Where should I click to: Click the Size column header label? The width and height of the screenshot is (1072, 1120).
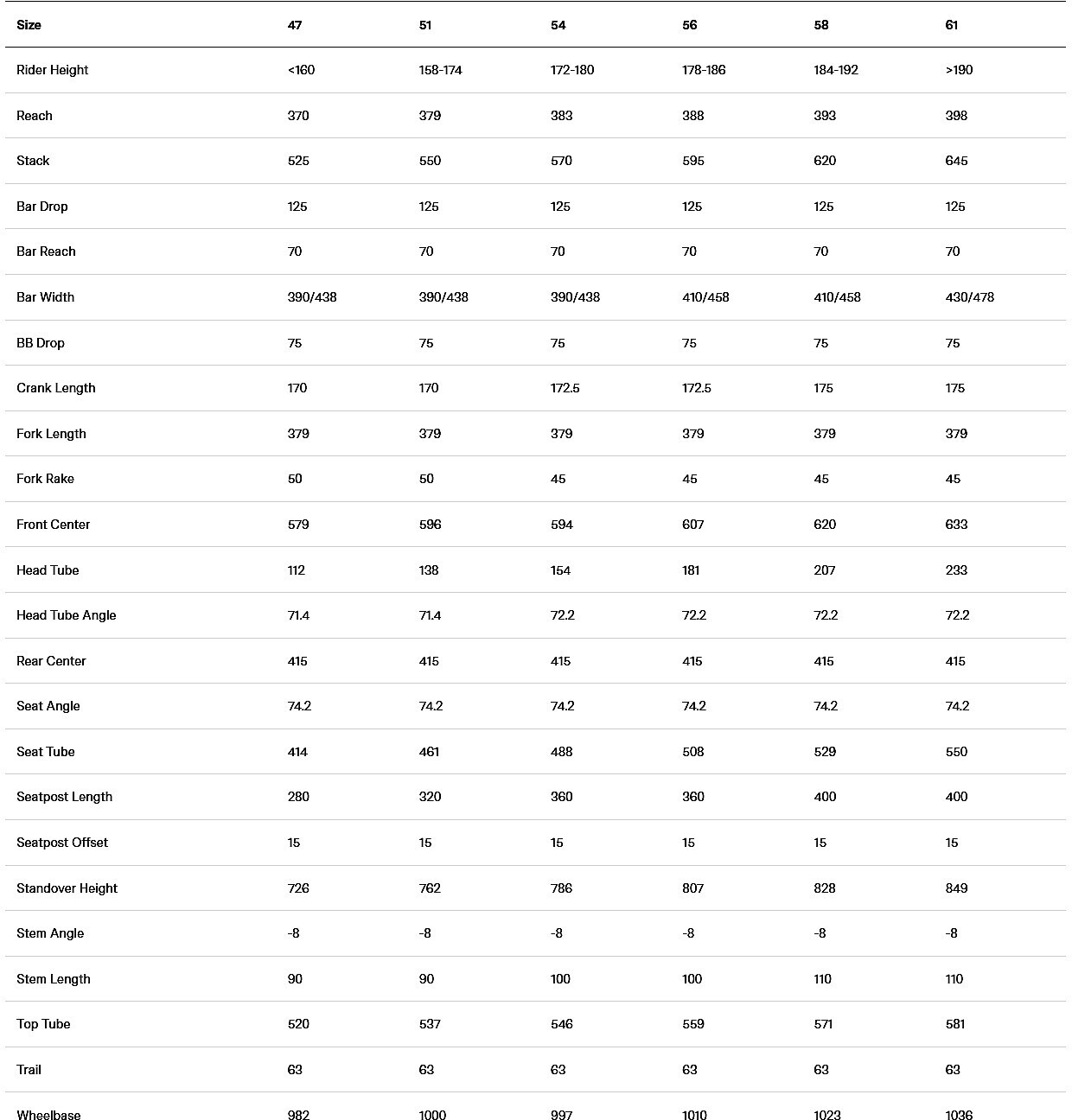tap(29, 25)
